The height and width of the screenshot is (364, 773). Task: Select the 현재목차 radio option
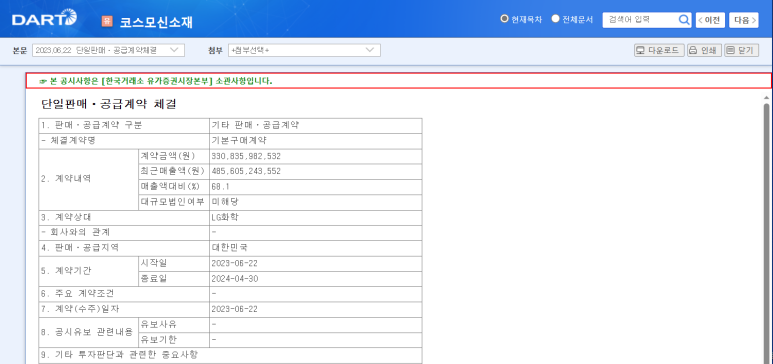point(504,19)
